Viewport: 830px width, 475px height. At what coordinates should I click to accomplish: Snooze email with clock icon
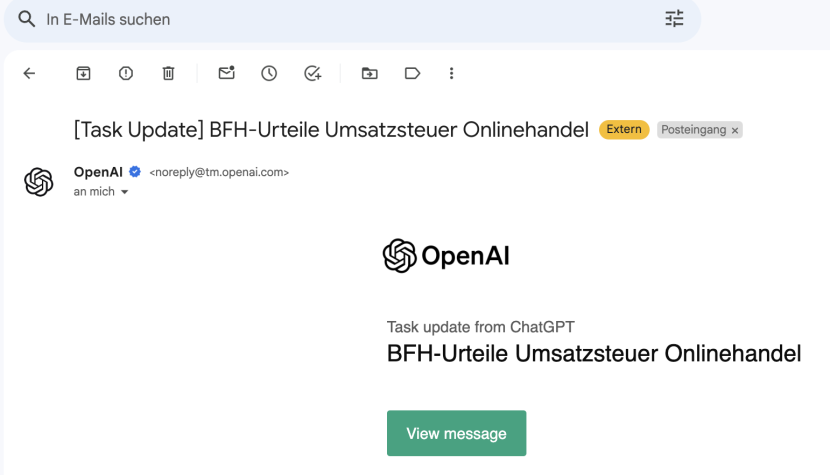click(x=269, y=73)
